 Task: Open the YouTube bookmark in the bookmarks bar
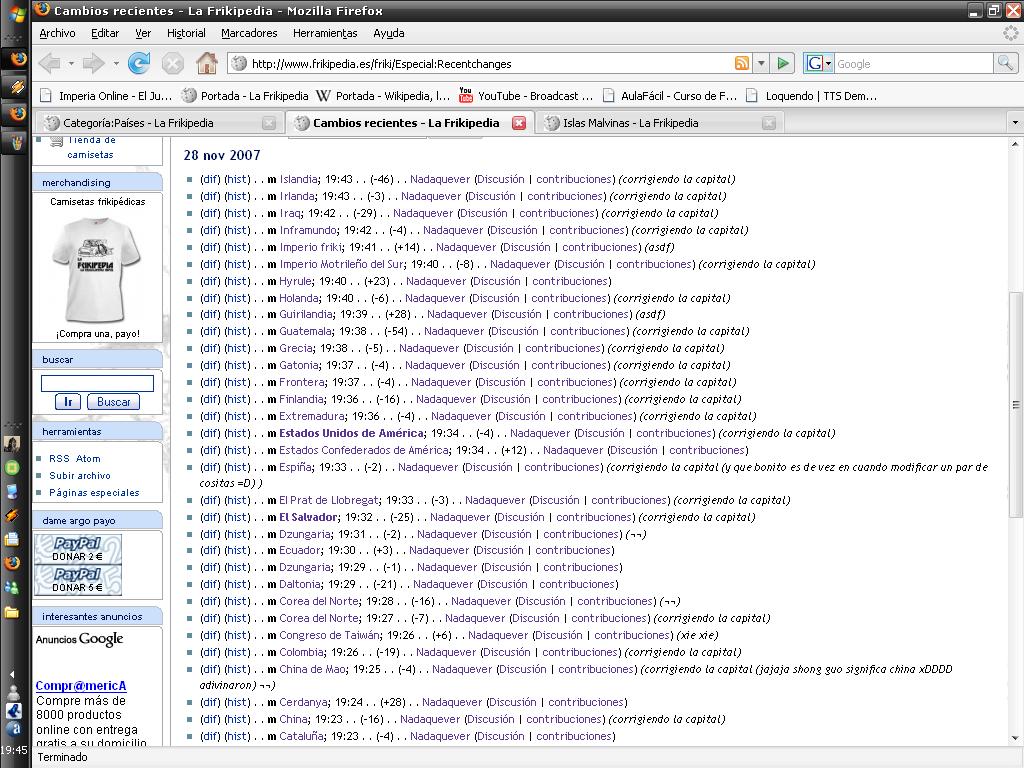coord(525,96)
